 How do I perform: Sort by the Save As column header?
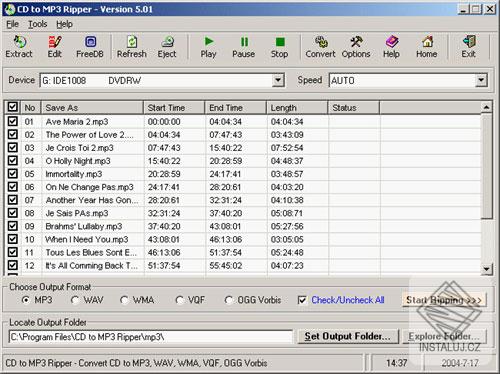pyautogui.click(x=92, y=108)
